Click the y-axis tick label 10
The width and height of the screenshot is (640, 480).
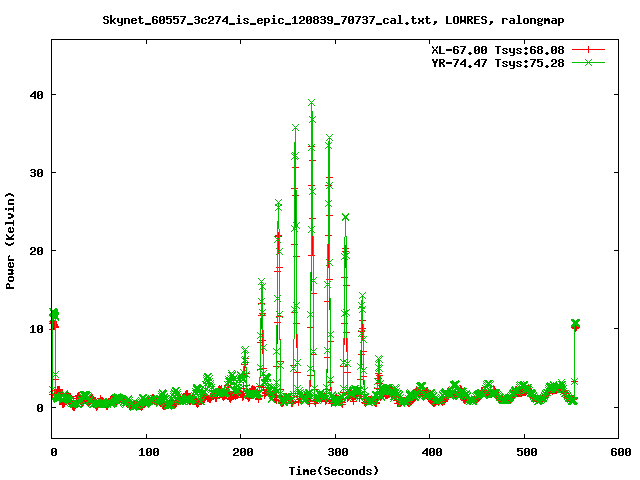(x=36, y=329)
